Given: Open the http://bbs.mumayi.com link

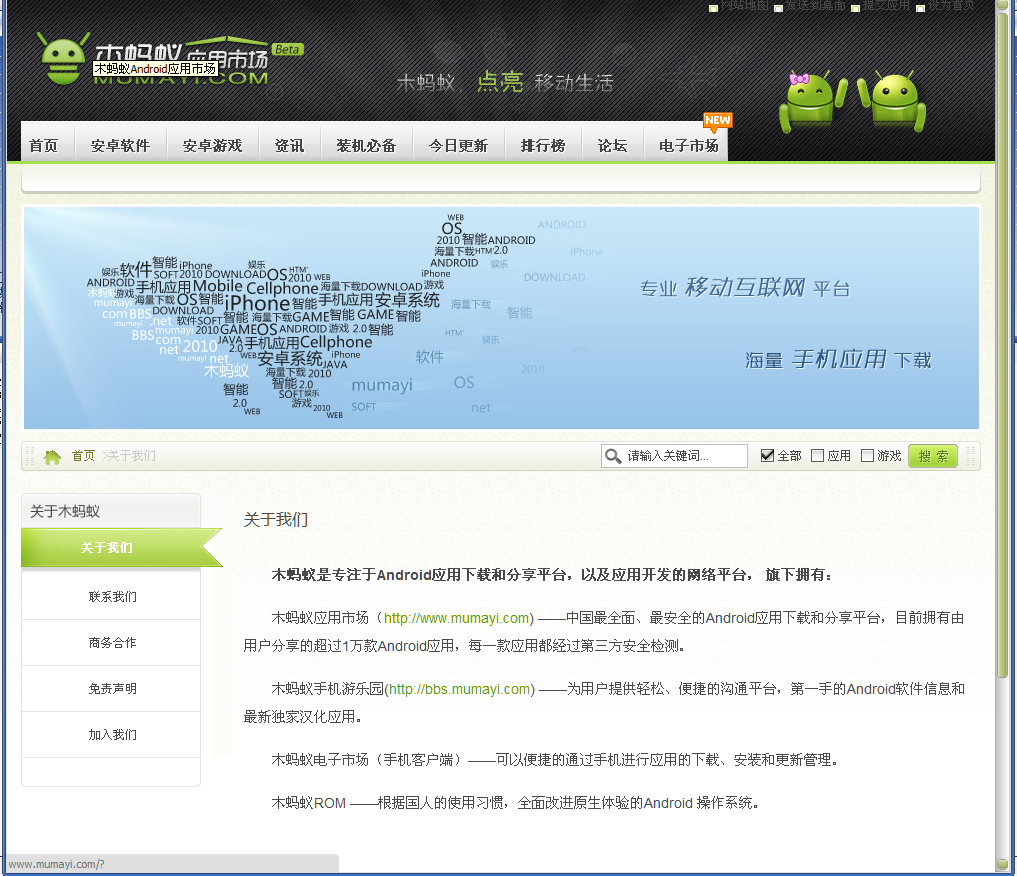Looking at the screenshot, I should (x=459, y=689).
